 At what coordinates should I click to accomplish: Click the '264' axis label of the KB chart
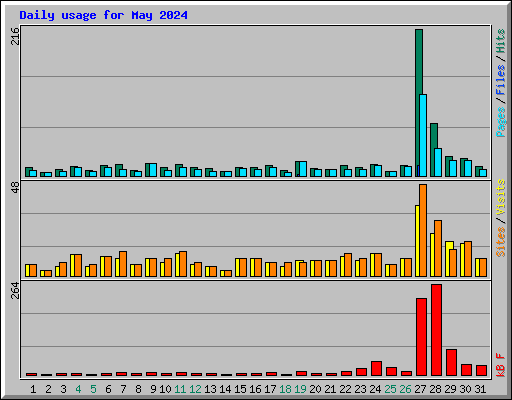coord(15,290)
